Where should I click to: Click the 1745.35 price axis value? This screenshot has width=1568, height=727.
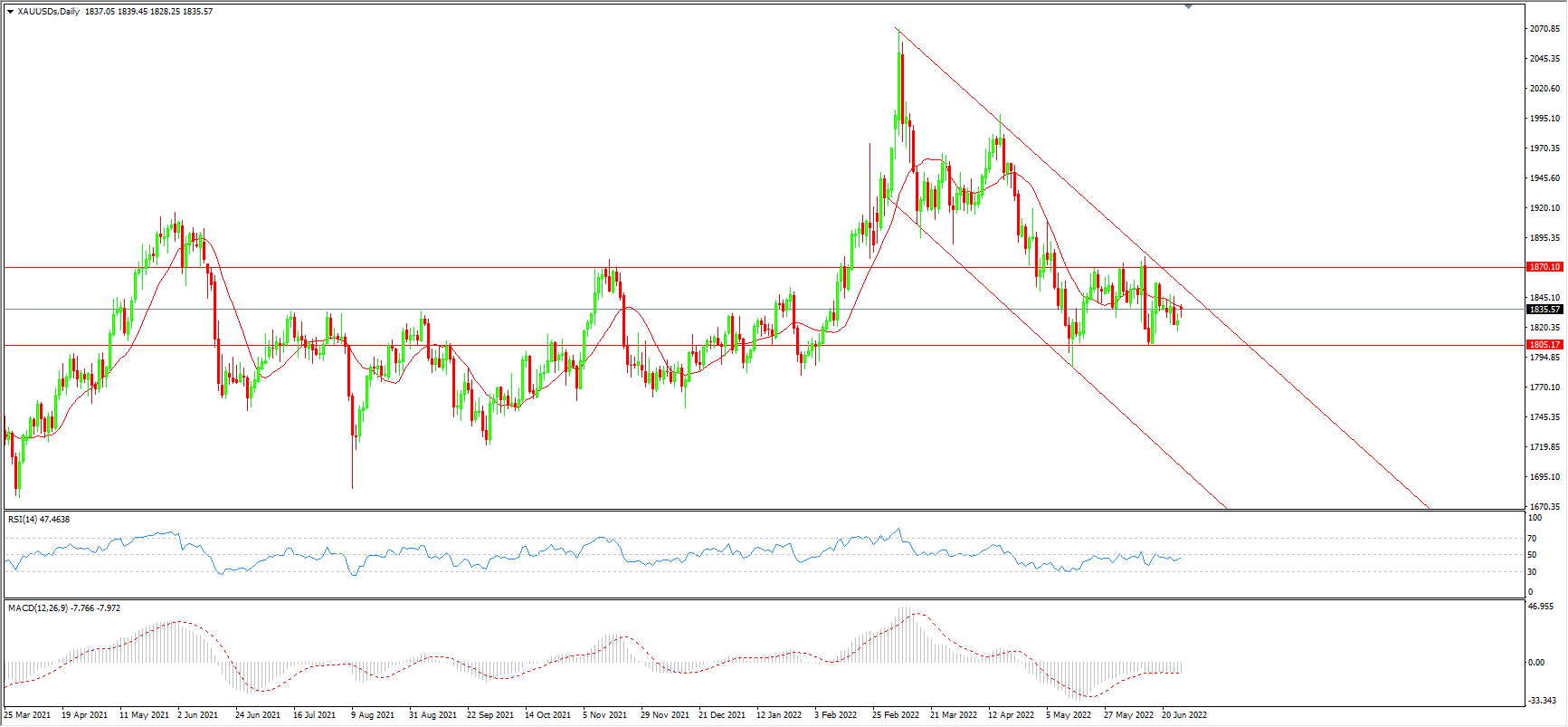(x=1544, y=417)
